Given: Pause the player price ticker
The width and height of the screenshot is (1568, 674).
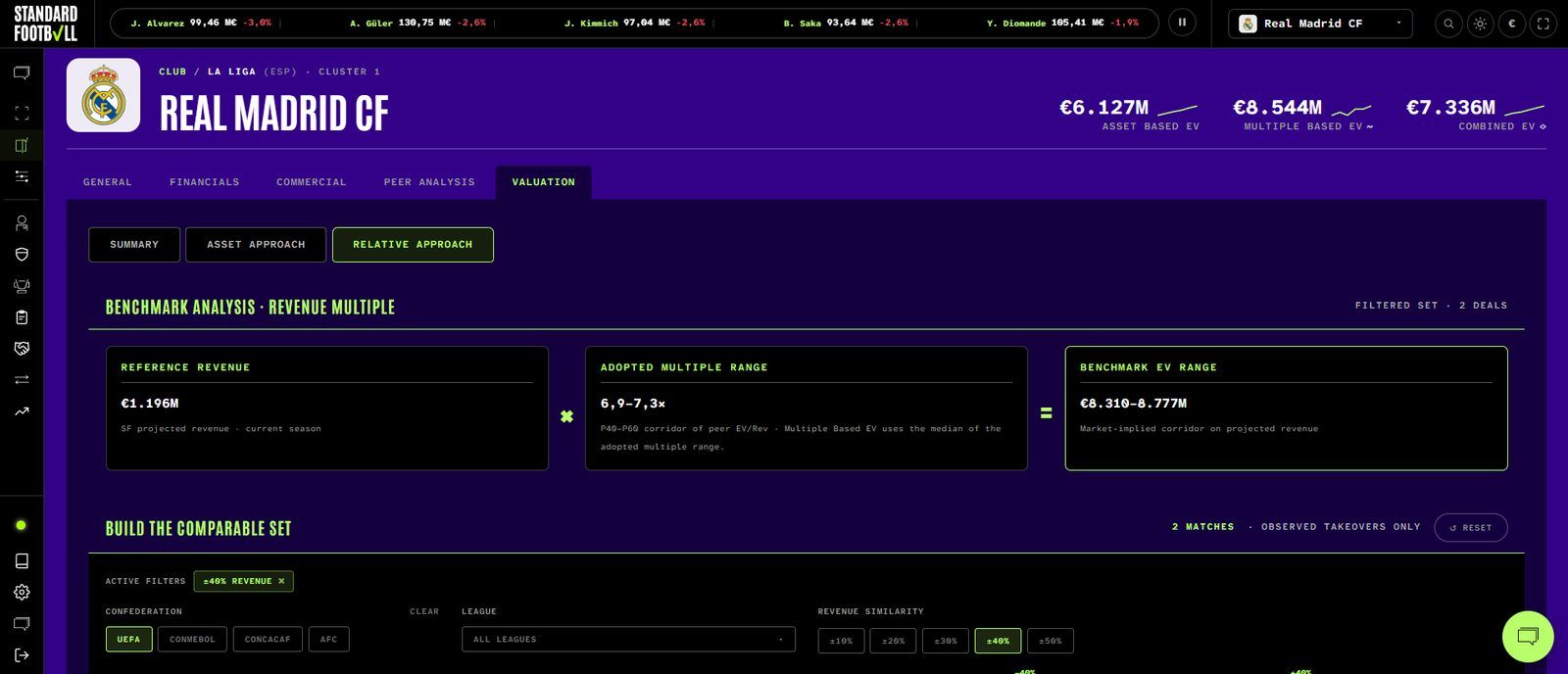Looking at the screenshot, I should (x=1182, y=23).
